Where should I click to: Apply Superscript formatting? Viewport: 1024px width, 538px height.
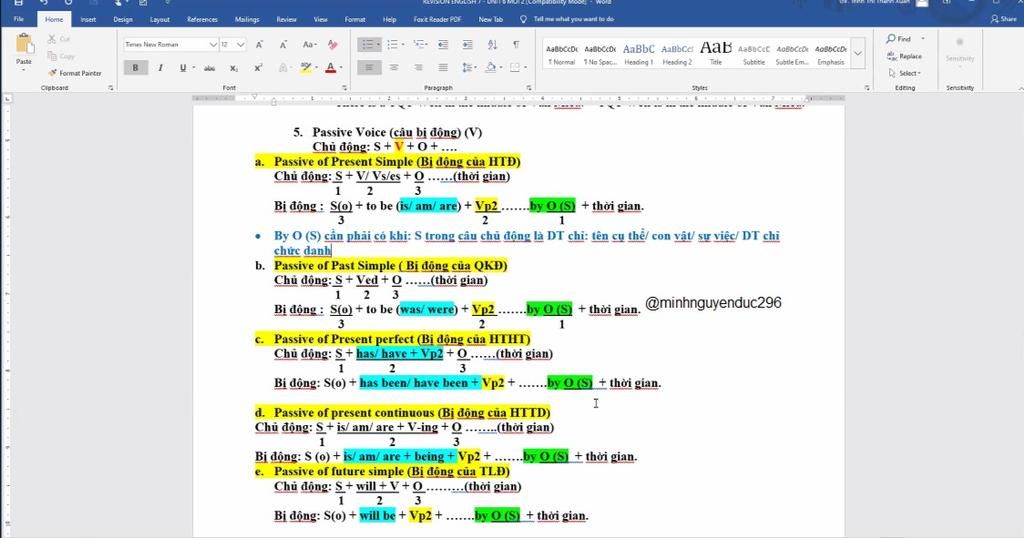pos(259,68)
